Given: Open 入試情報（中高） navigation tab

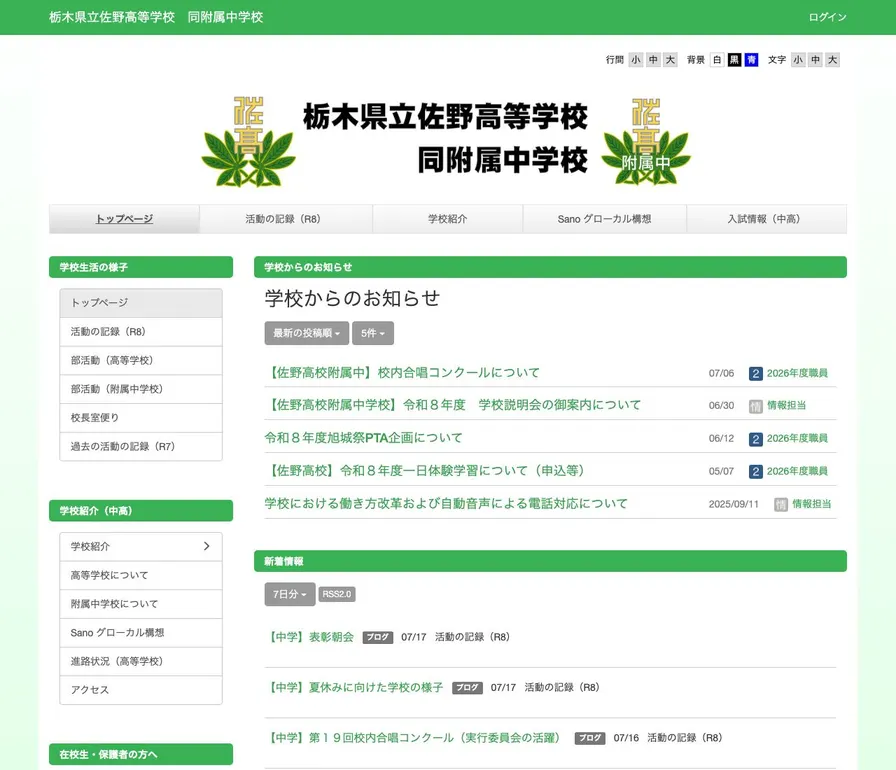Looking at the screenshot, I should tap(766, 219).
